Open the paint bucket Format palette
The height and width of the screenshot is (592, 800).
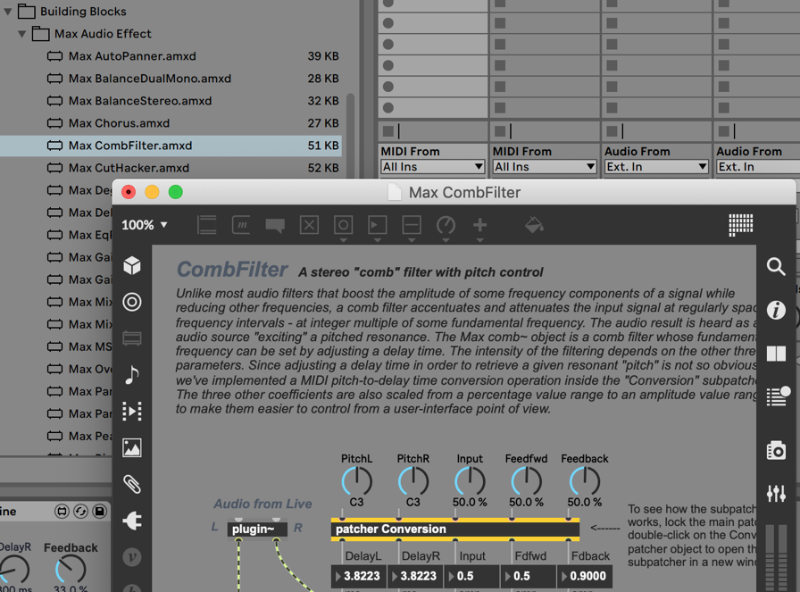[x=534, y=225]
